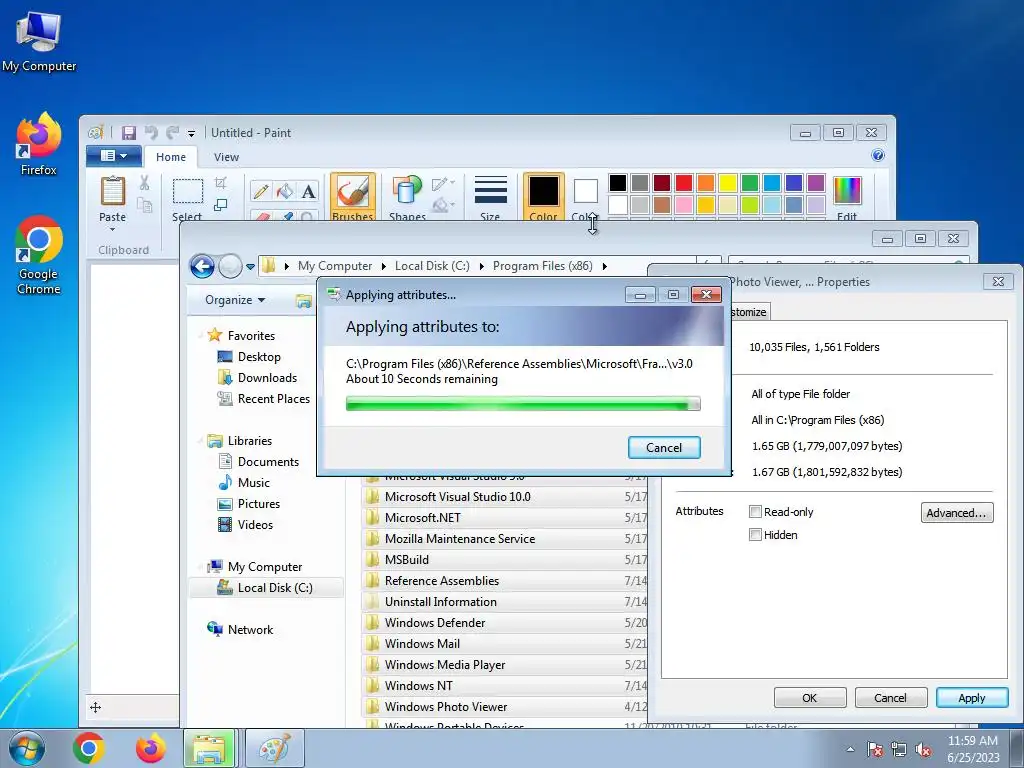Select Color 1 black swatch
This screenshot has width=1024, height=768.
coord(543,197)
